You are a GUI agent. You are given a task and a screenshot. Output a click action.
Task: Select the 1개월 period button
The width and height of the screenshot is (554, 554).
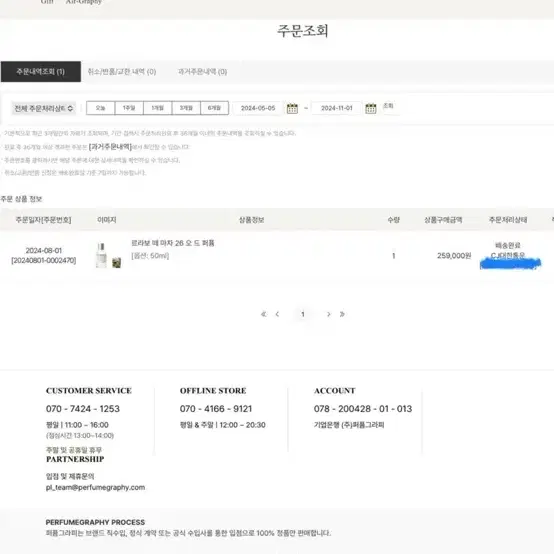158,108
